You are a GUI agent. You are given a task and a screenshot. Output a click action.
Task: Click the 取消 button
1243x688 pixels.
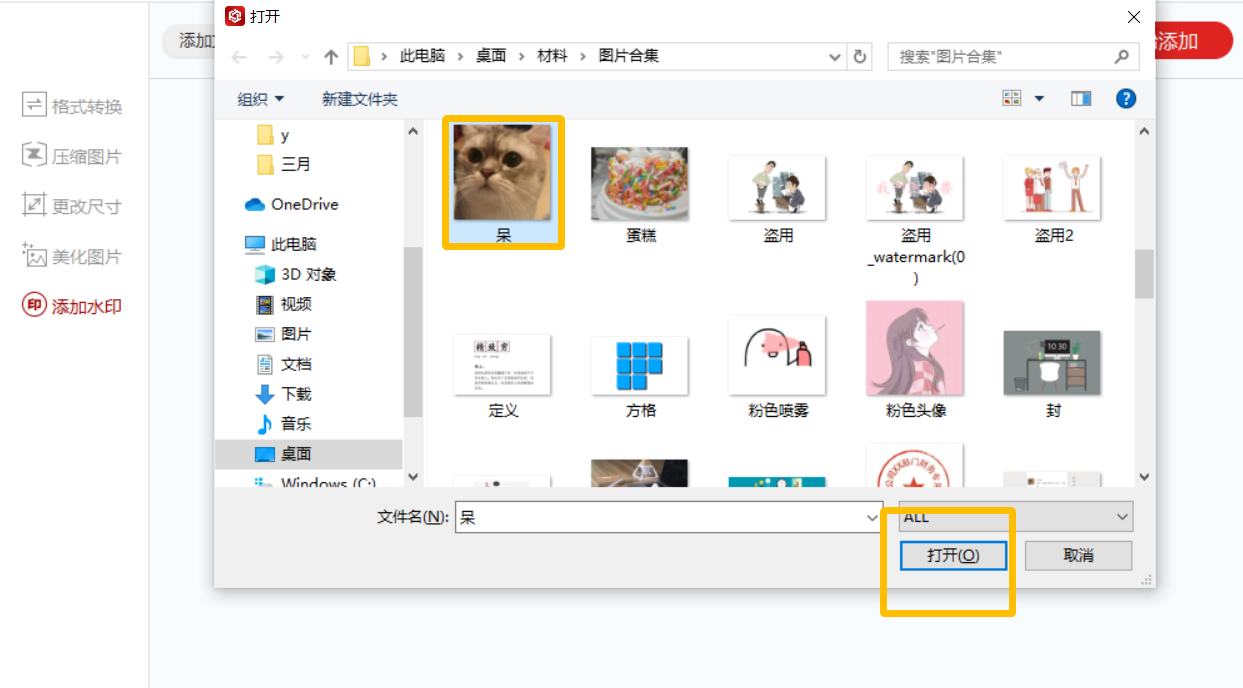(1078, 556)
